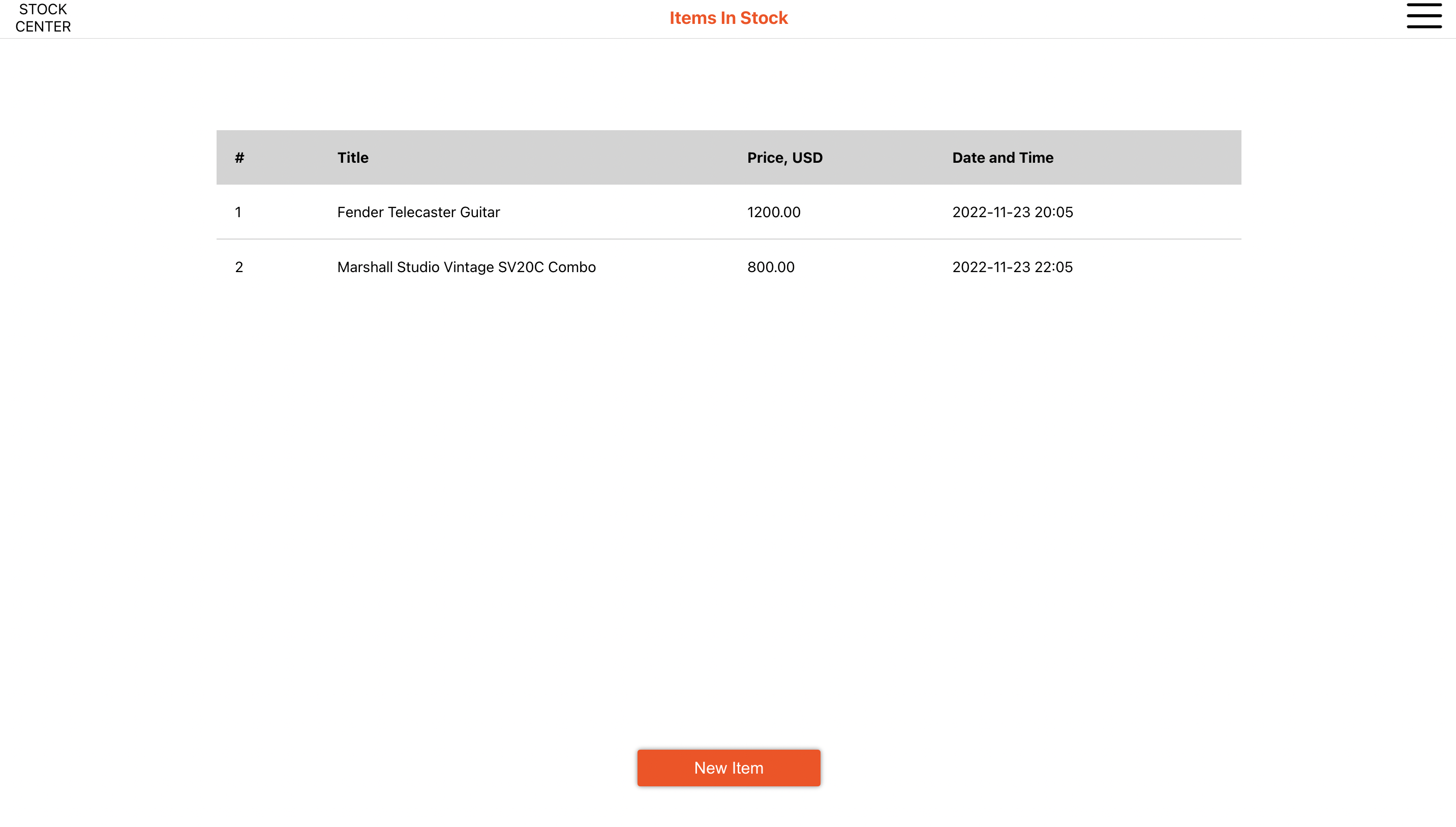
Task: Select Marshall Studio Vintage SV20C Combo cell
Action: tap(466, 267)
